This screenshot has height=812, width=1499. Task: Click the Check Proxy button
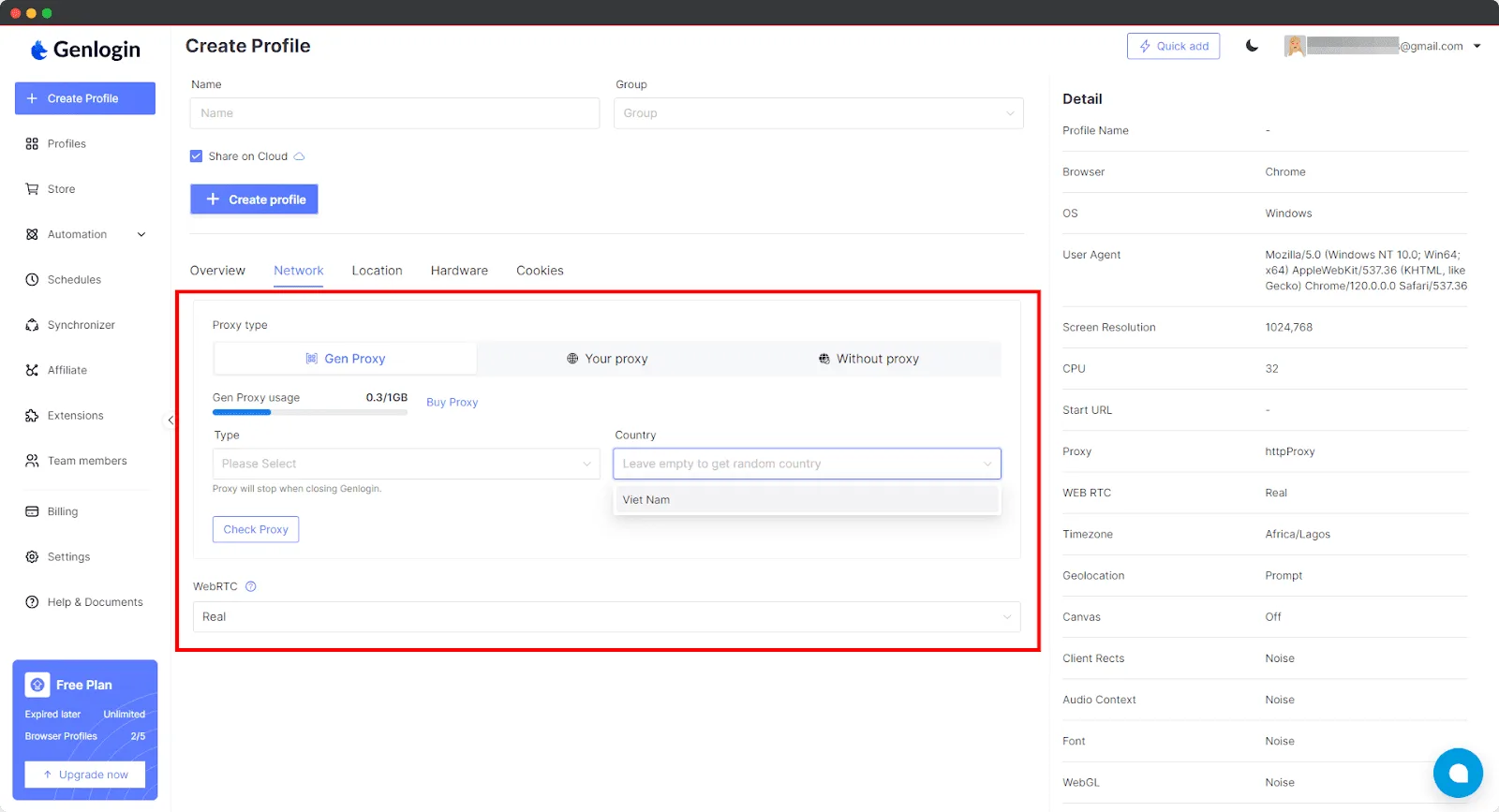[x=256, y=529]
